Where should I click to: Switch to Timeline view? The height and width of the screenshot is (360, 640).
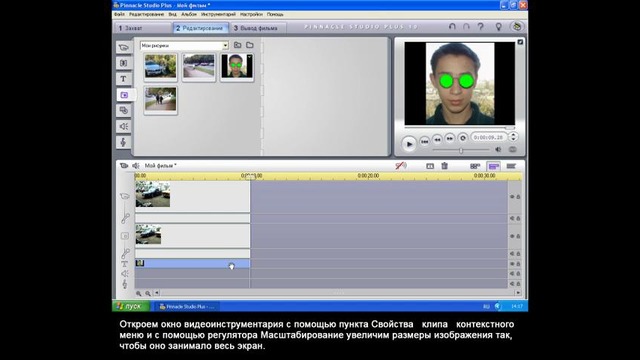[493, 166]
